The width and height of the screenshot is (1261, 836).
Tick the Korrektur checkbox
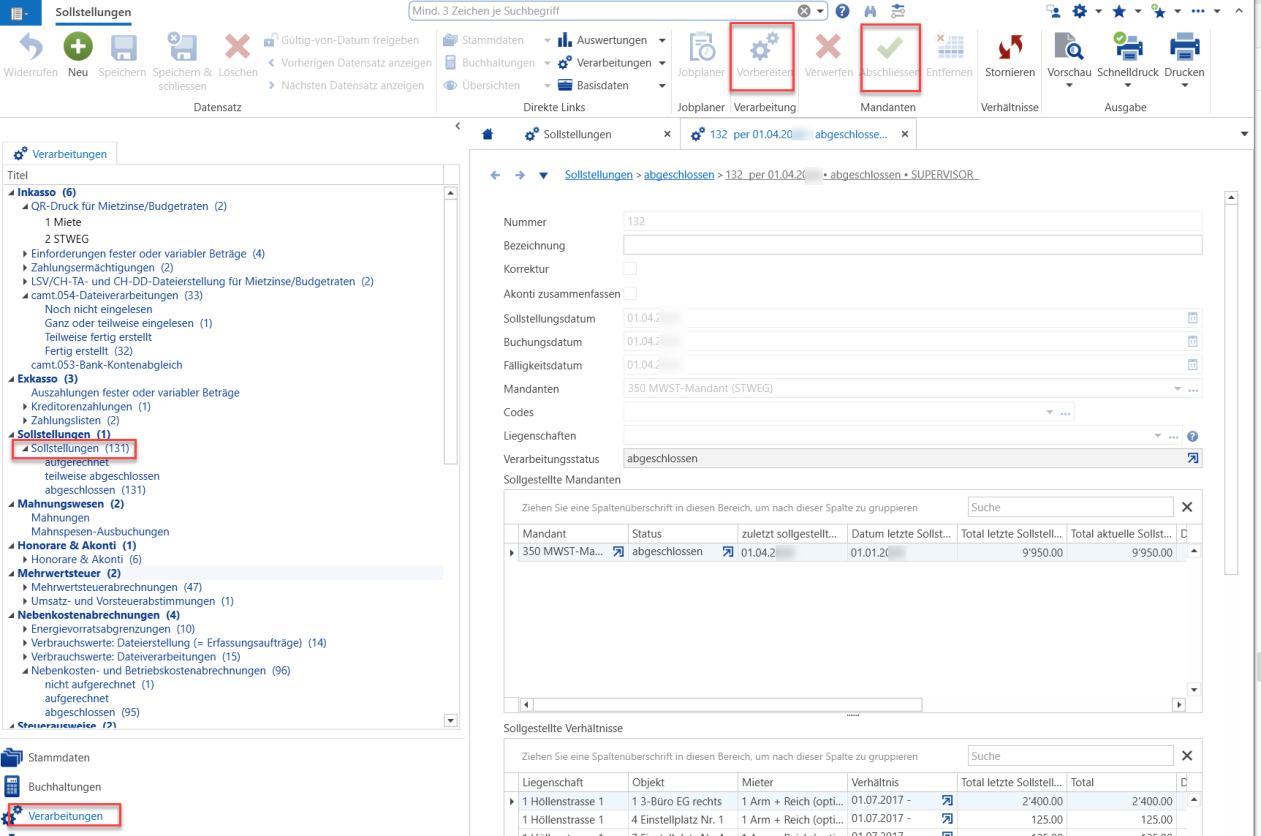pyautogui.click(x=630, y=269)
